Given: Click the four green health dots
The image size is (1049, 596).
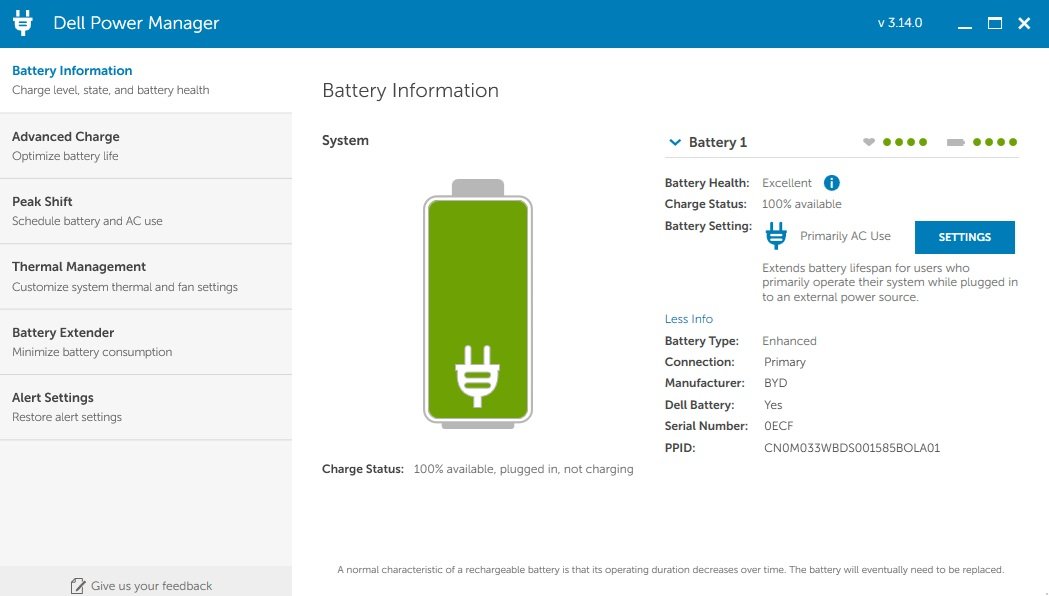Looking at the screenshot, I should tap(905, 142).
